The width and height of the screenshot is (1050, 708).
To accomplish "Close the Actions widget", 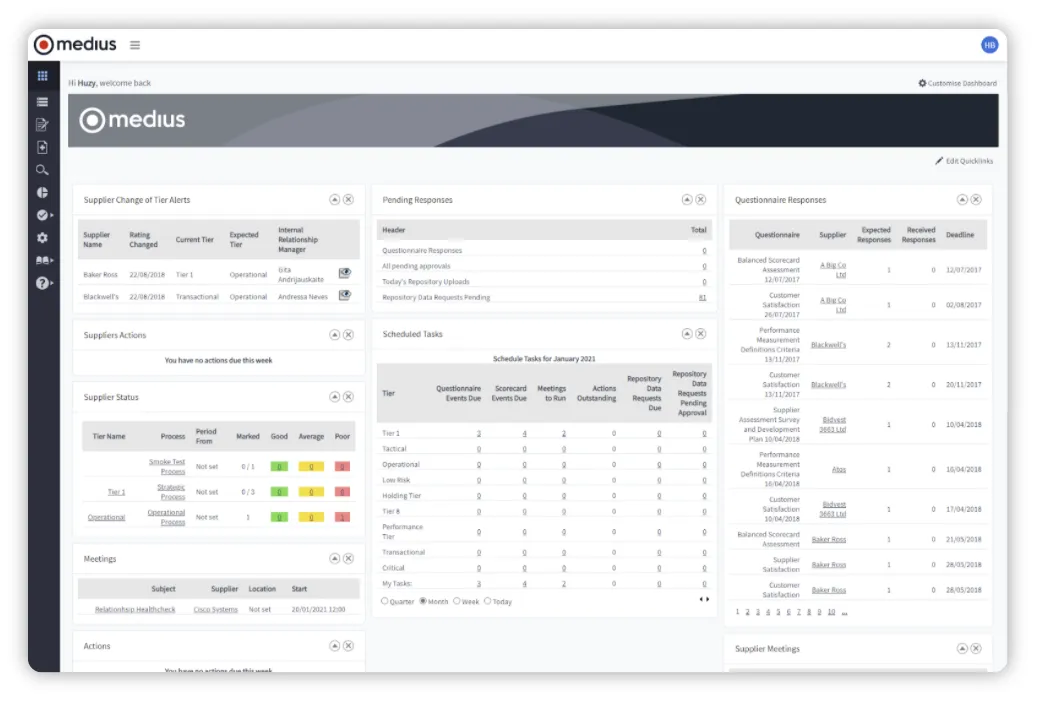I will [348, 646].
